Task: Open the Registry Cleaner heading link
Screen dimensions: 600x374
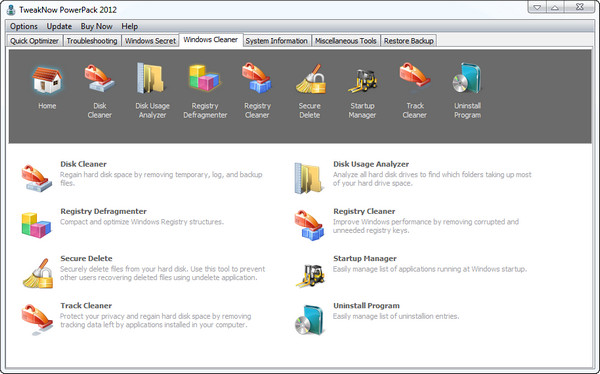Action: pyautogui.click(x=364, y=211)
